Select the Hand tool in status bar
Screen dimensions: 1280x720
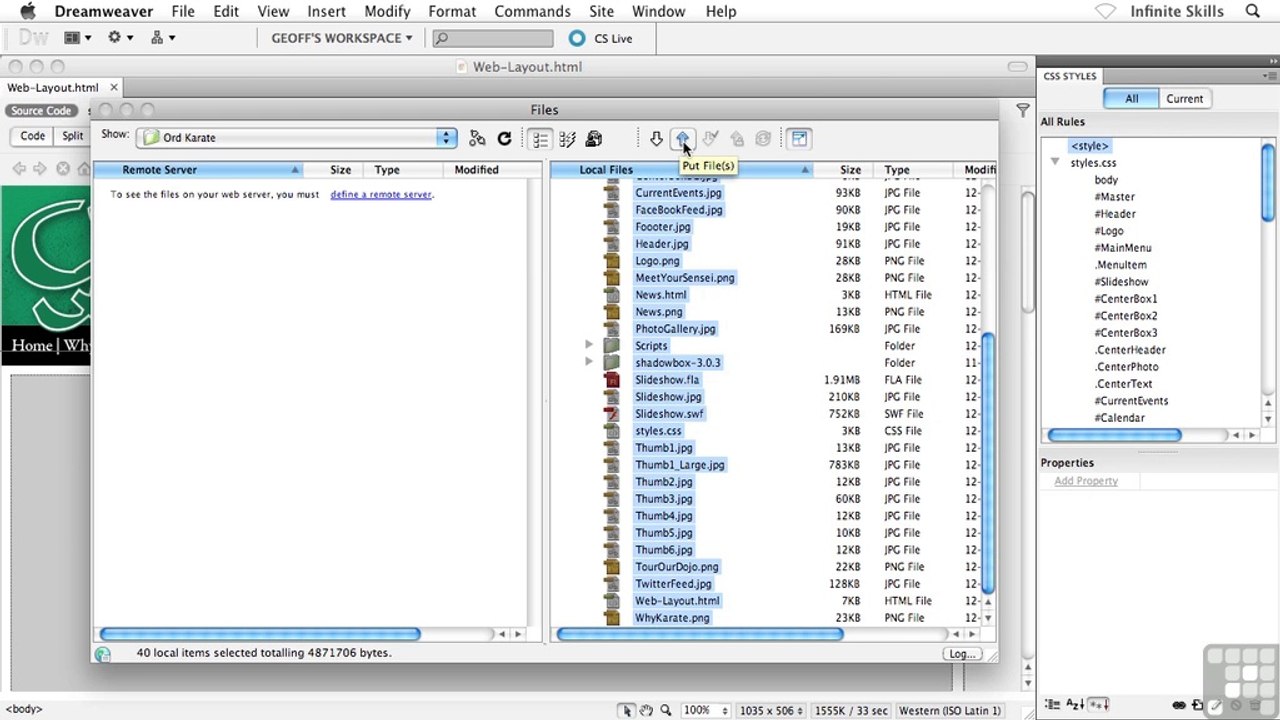coord(646,710)
